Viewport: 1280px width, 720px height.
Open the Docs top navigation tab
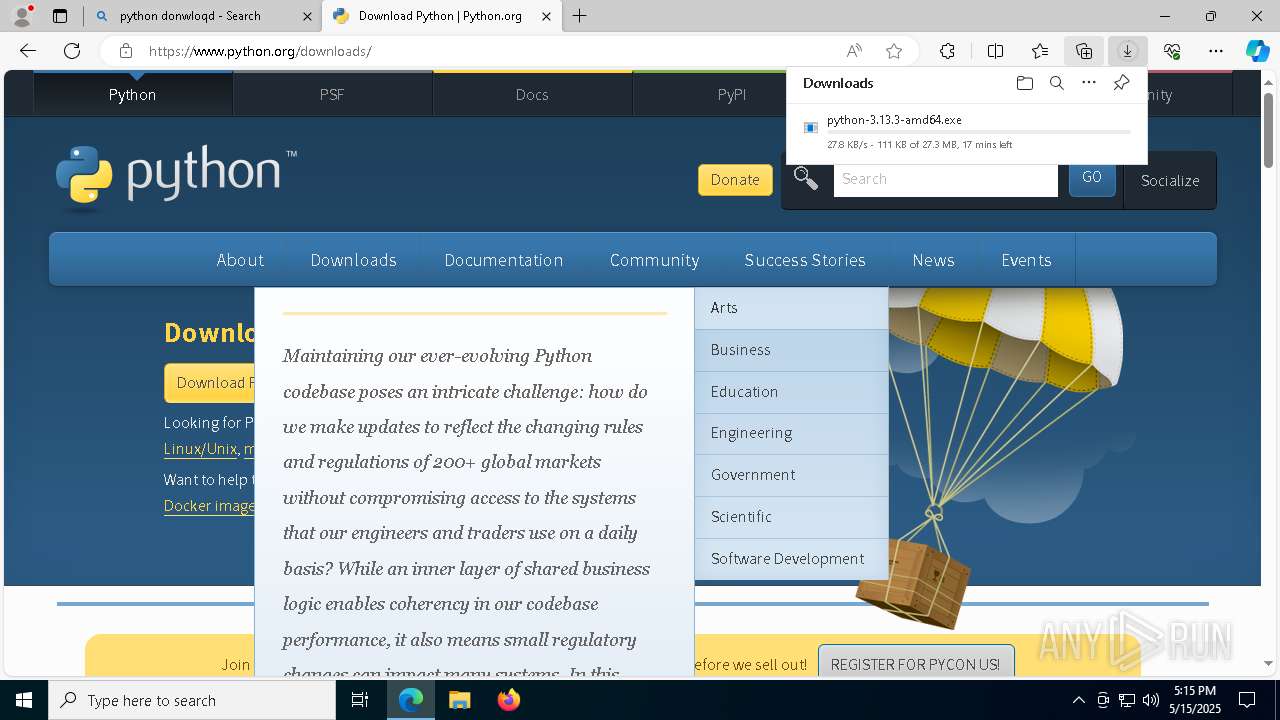(x=532, y=94)
